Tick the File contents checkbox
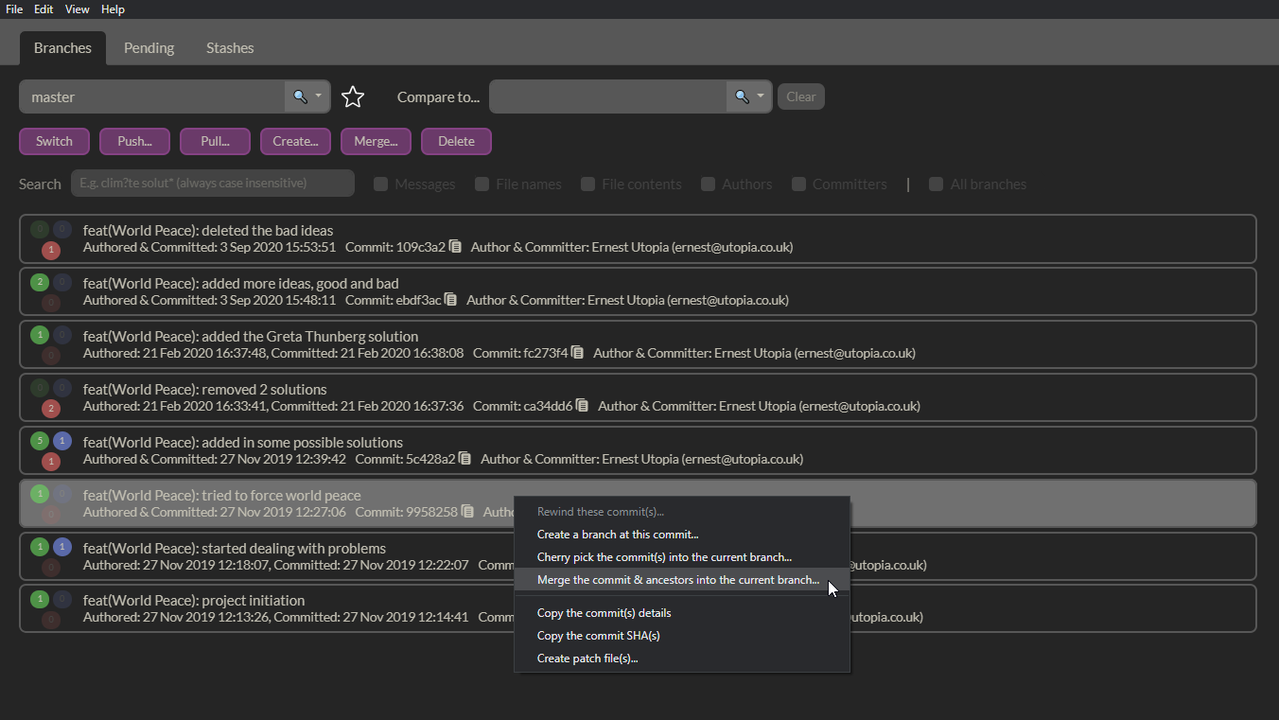 tap(588, 184)
